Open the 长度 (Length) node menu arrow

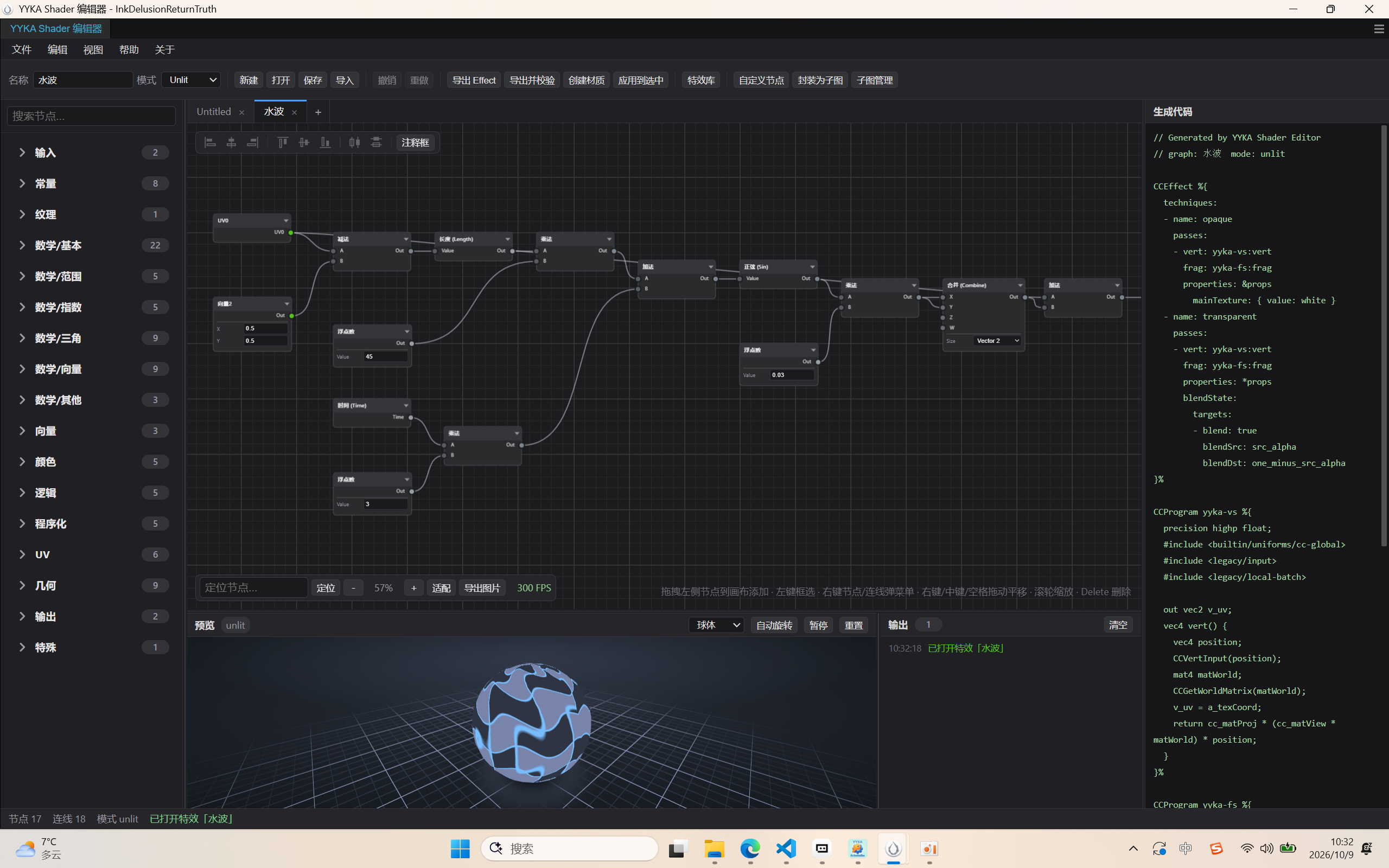coord(507,239)
